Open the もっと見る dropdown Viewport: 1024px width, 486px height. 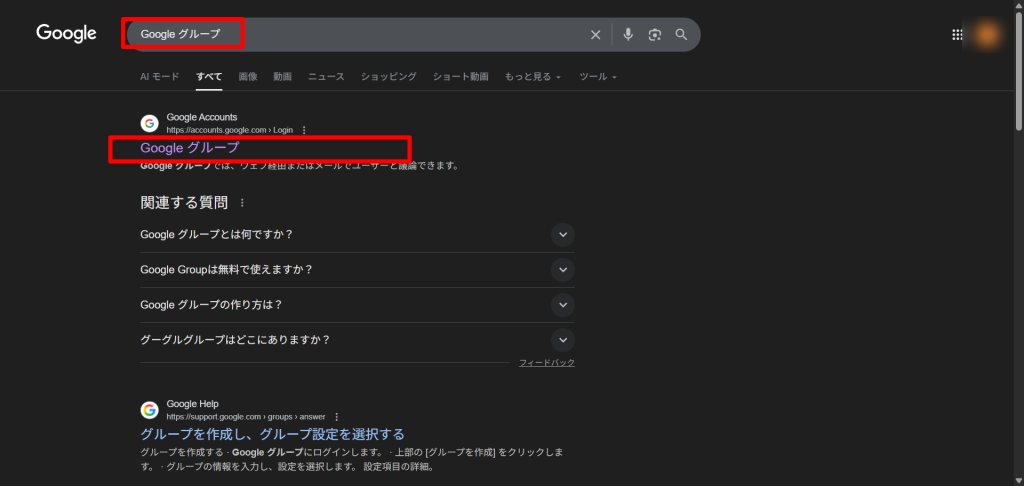tap(532, 77)
